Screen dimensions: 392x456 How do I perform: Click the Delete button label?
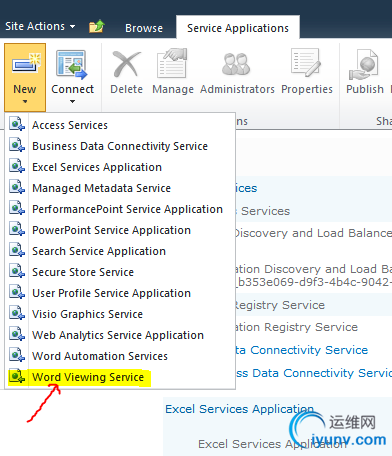(x=126, y=89)
